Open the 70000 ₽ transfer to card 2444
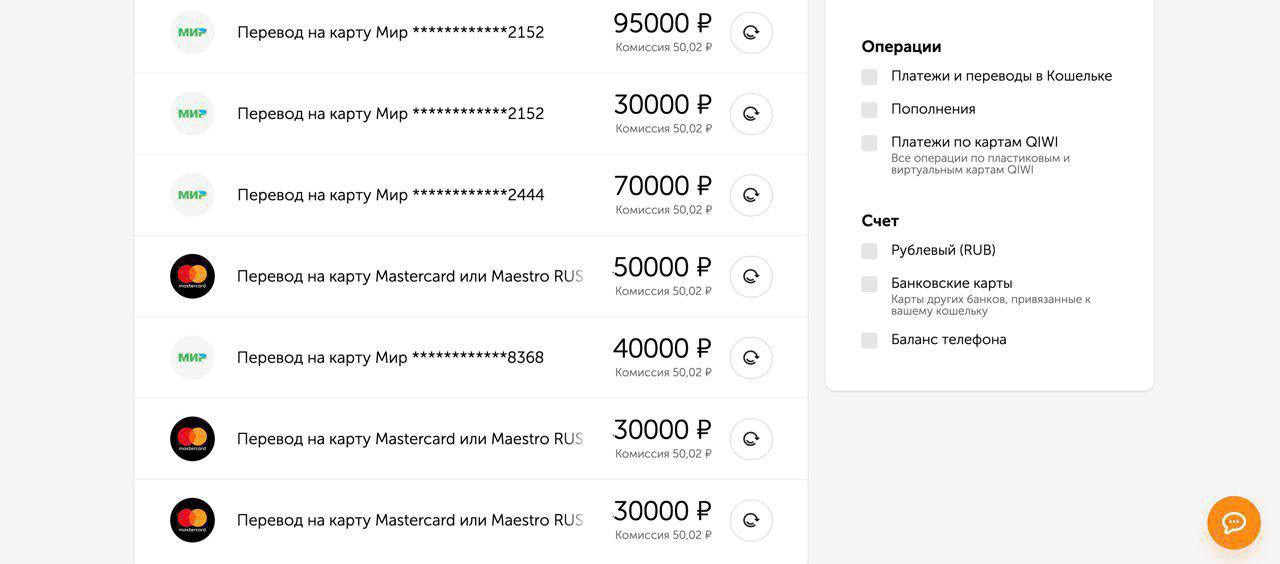Viewport: 1280px width, 564px height. (390, 196)
